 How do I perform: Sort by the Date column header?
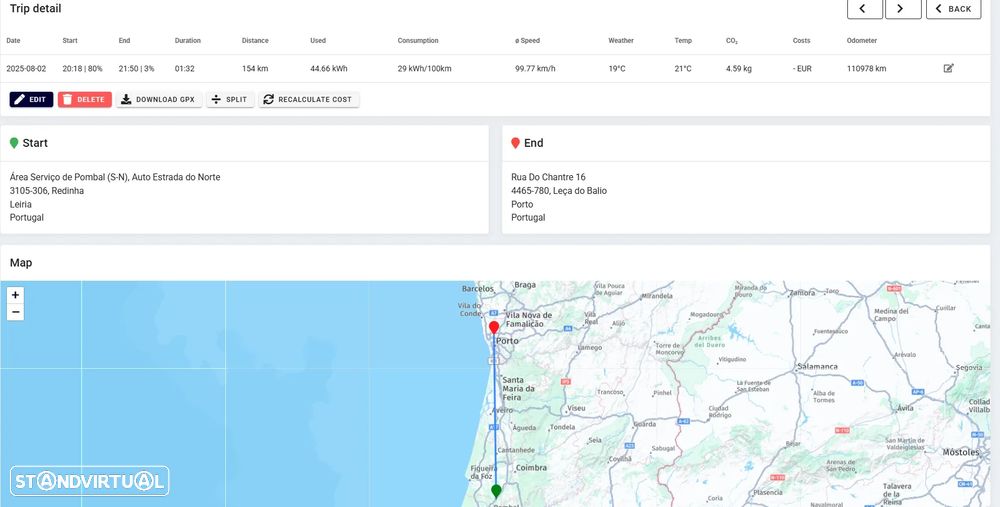pos(13,41)
